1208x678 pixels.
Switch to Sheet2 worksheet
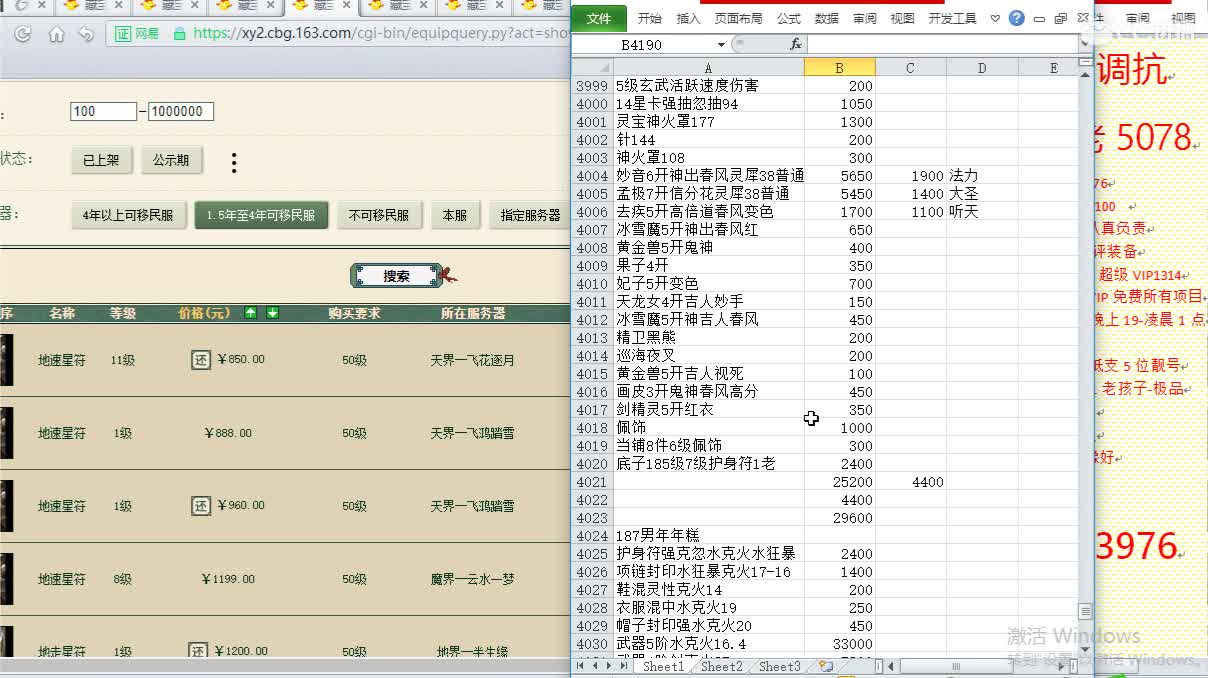pyautogui.click(x=721, y=666)
